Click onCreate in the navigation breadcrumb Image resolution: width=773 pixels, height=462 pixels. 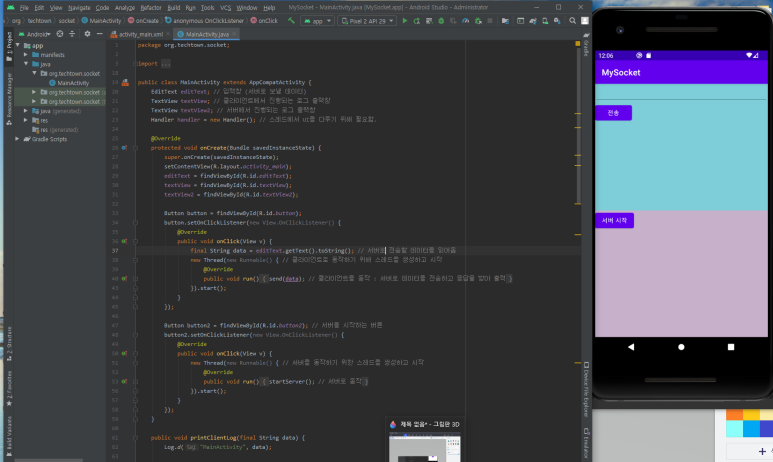[143, 21]
